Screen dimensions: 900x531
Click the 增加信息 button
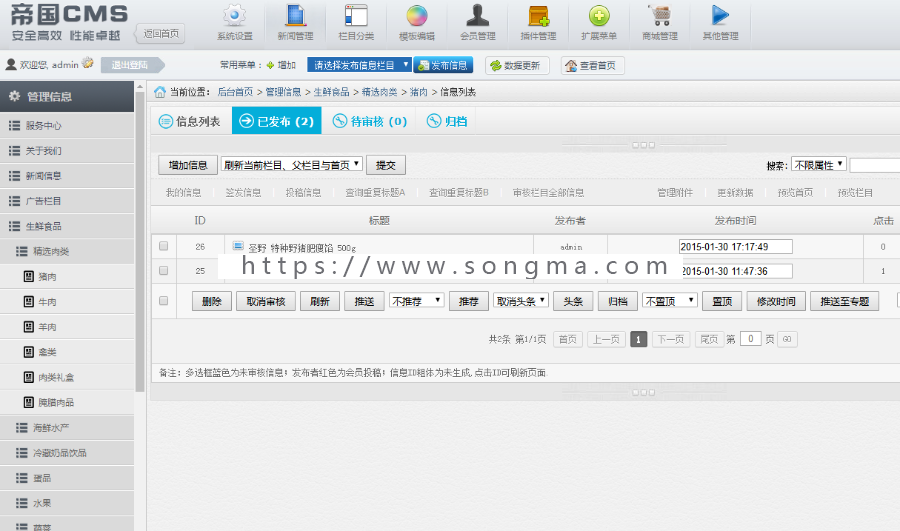click(188, 165)
